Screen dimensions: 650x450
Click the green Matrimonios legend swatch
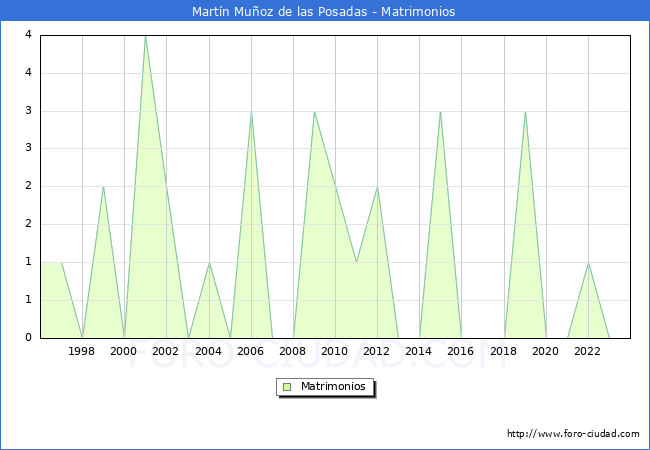pyautogui.click(x=287, y=387)
